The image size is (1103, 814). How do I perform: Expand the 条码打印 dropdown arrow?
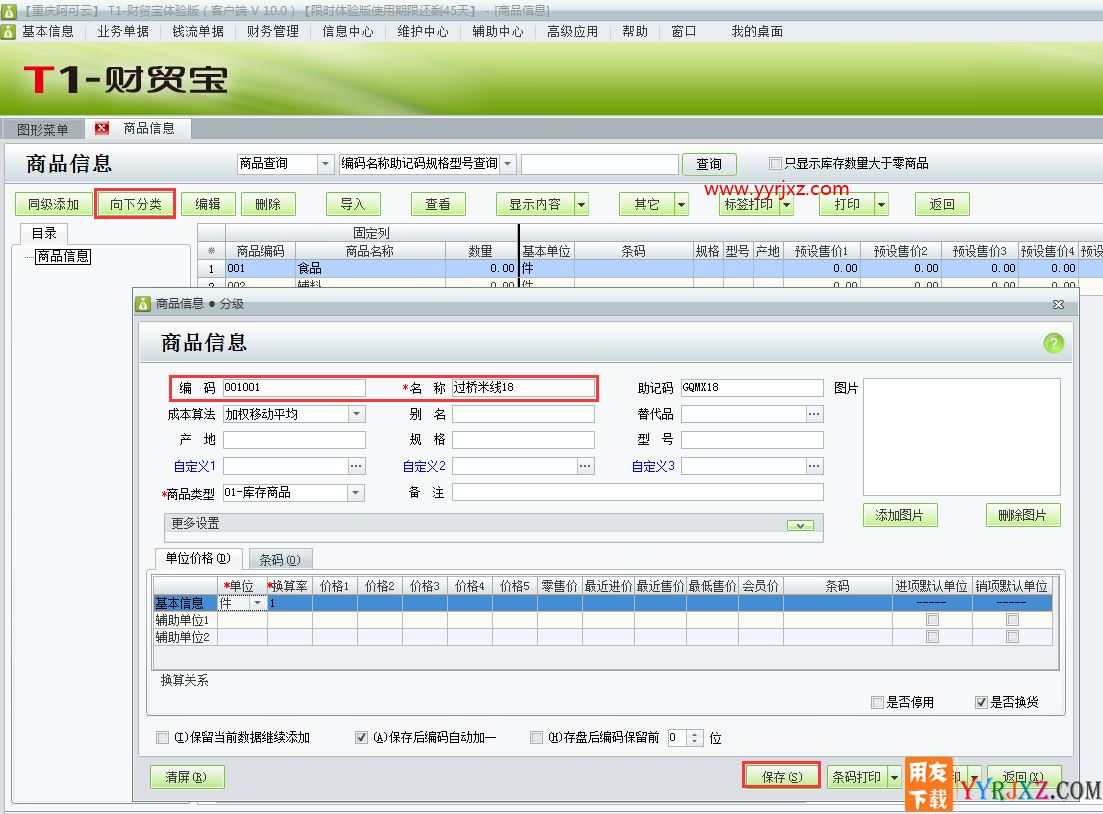tap(894, 777)
